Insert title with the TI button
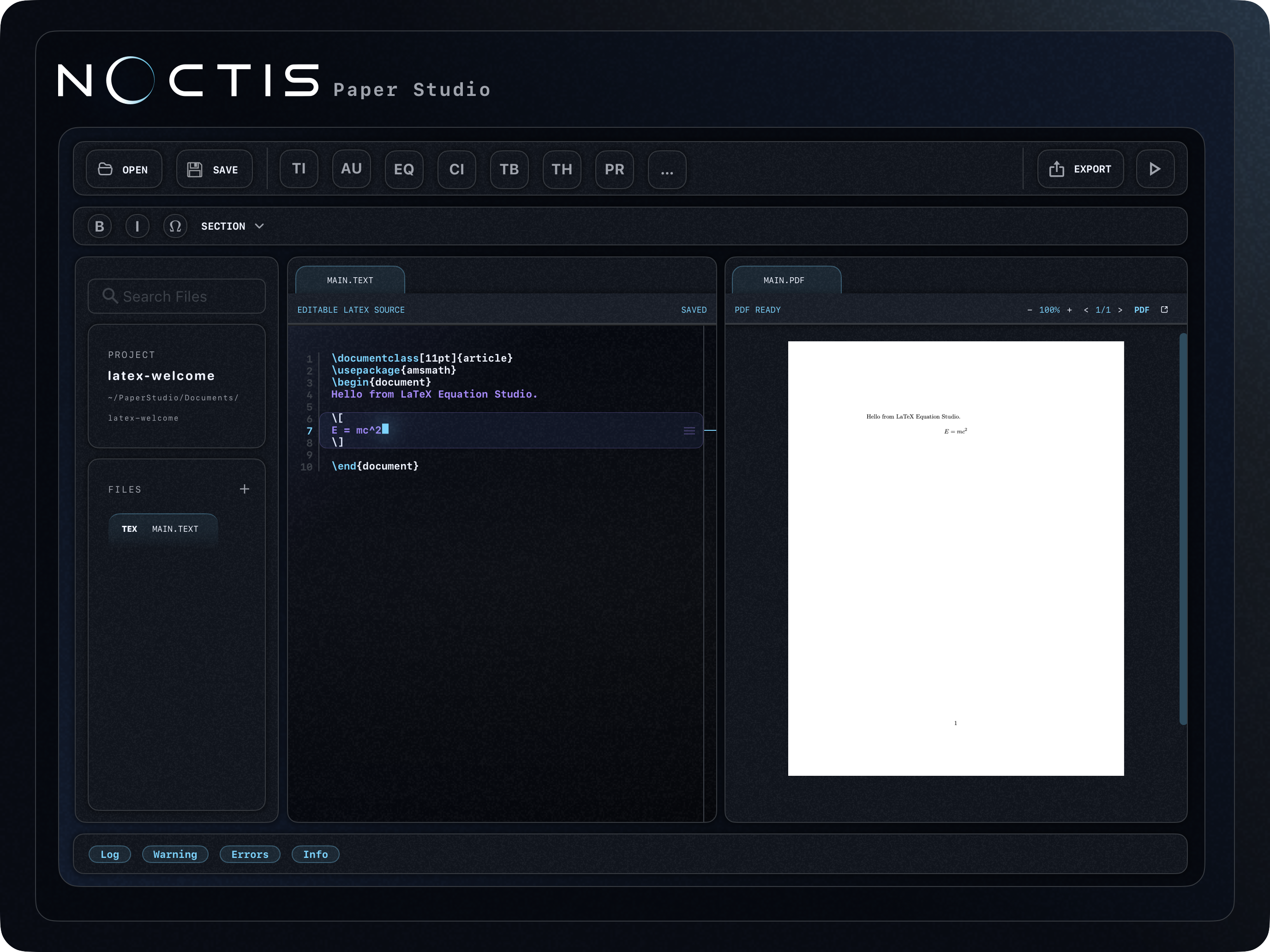 (x=299, y=169)
